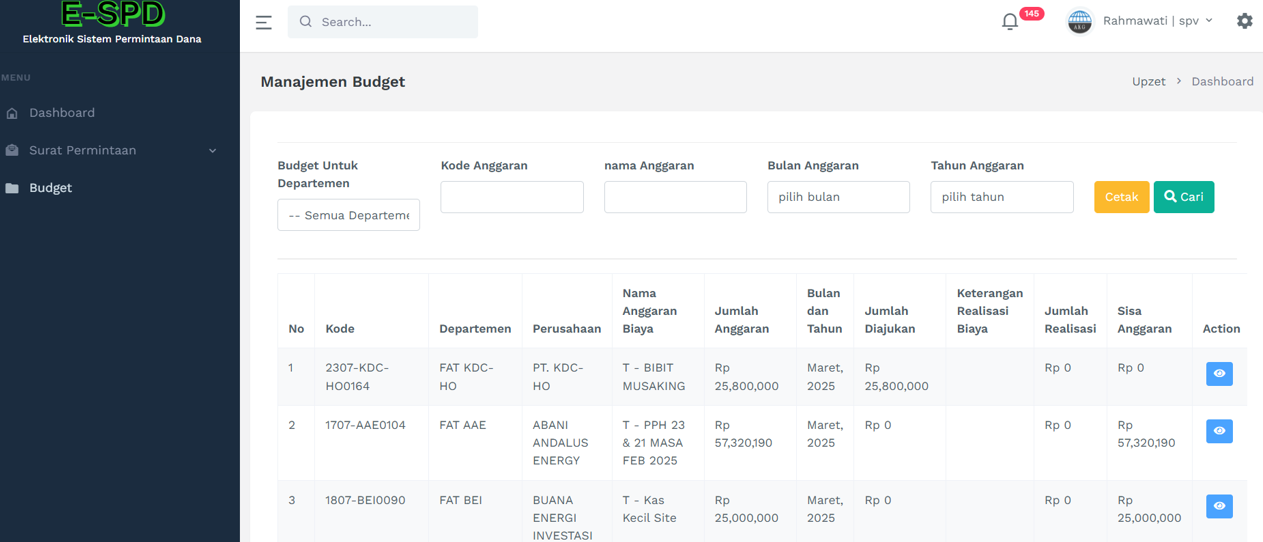Screen dimensions: 1263x542
Task: Click the Surat Permintaan sidebar icon
Action: (12, 150)
